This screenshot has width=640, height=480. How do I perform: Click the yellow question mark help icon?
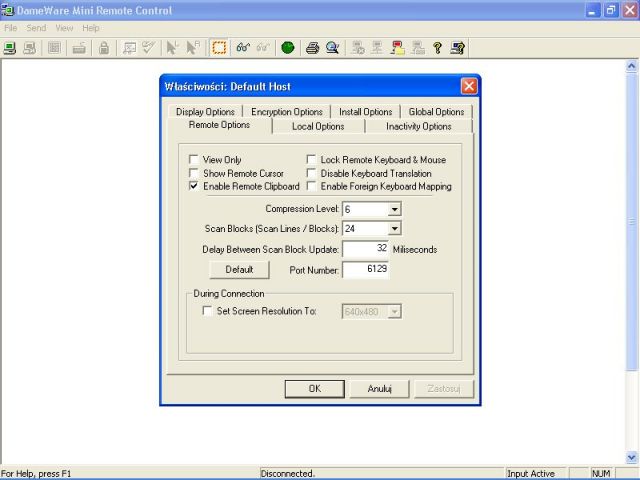[x=438, y=48]
